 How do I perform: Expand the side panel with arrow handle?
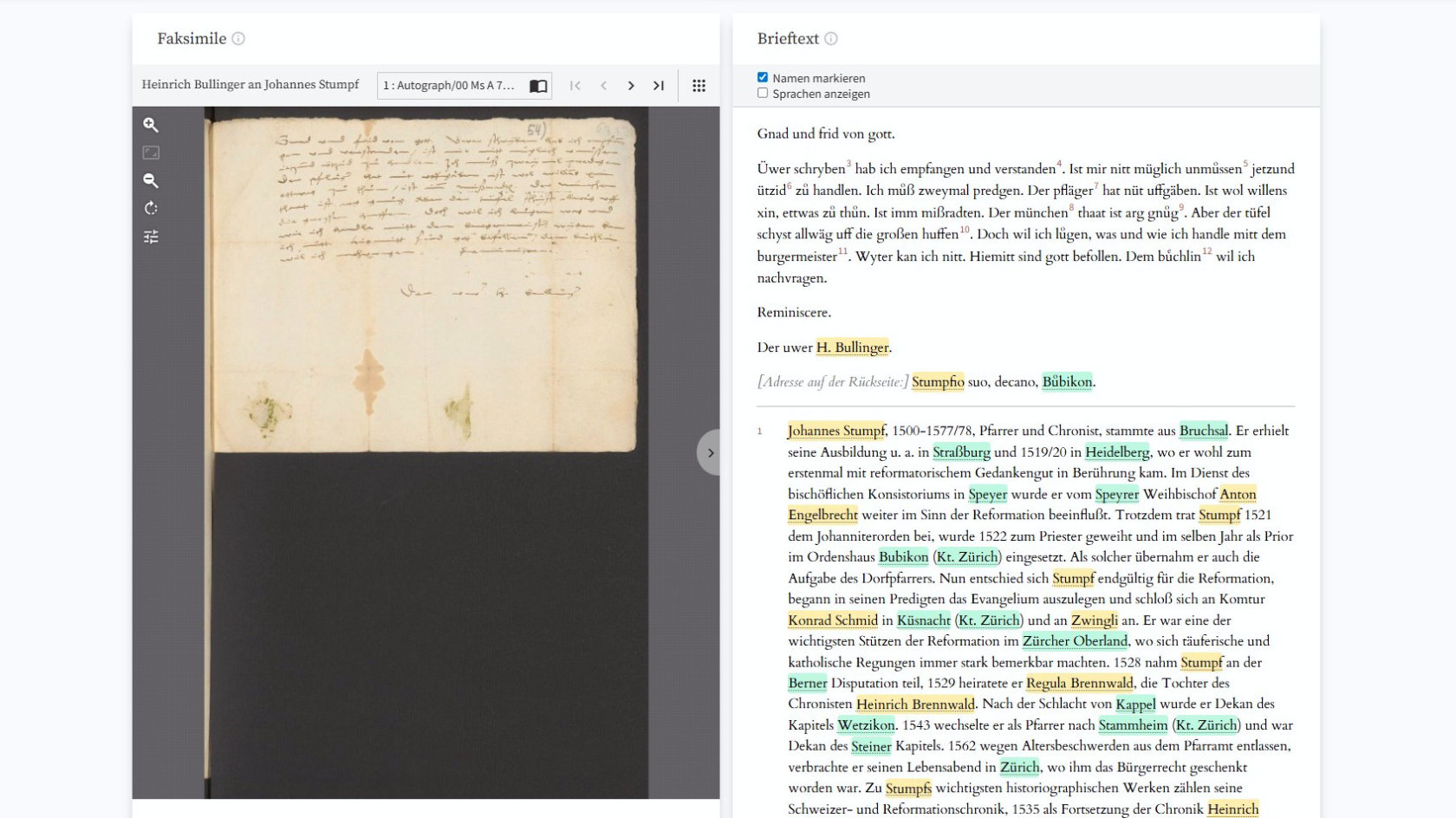710,452
